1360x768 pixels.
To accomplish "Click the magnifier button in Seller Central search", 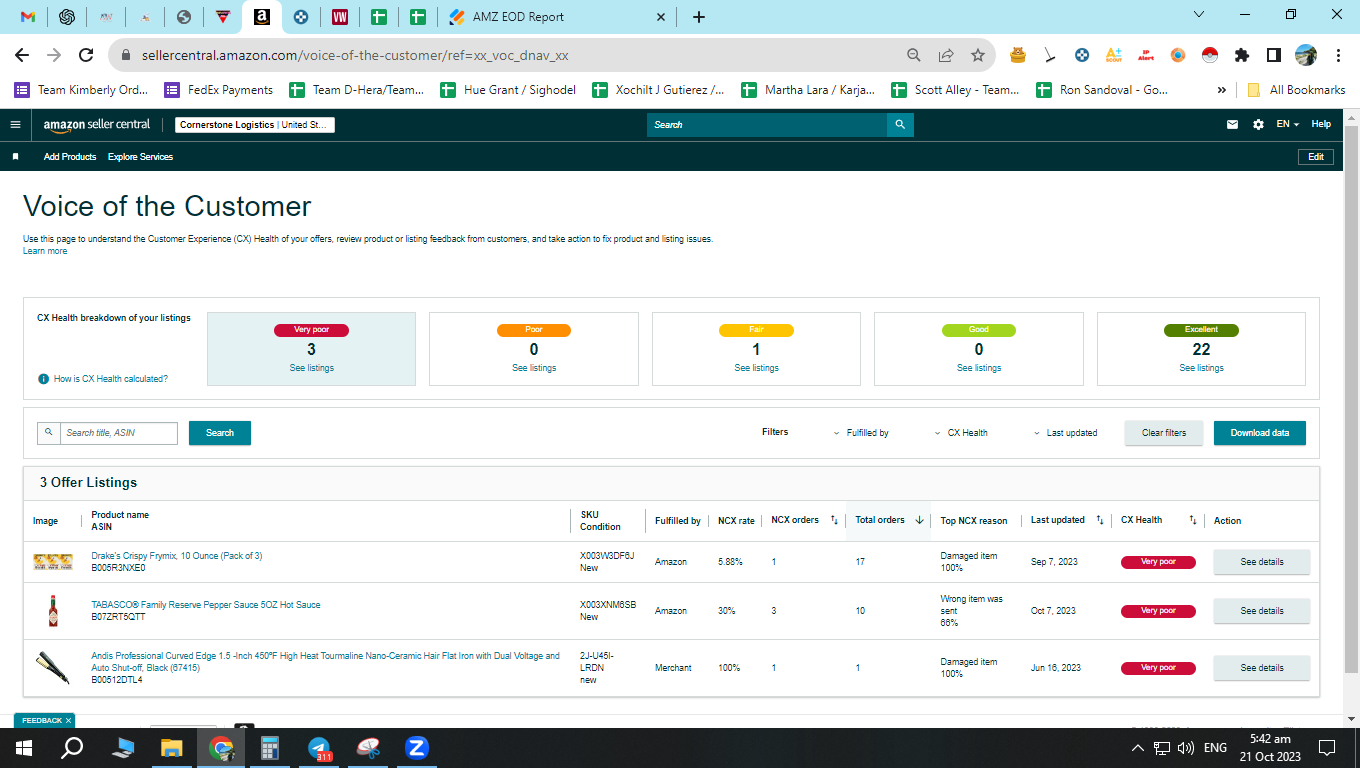I will click(900, 125).
